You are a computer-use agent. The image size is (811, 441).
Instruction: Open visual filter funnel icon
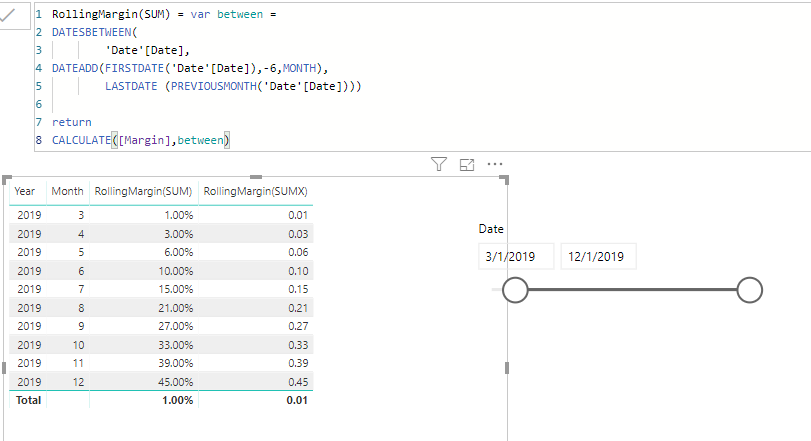439,164
